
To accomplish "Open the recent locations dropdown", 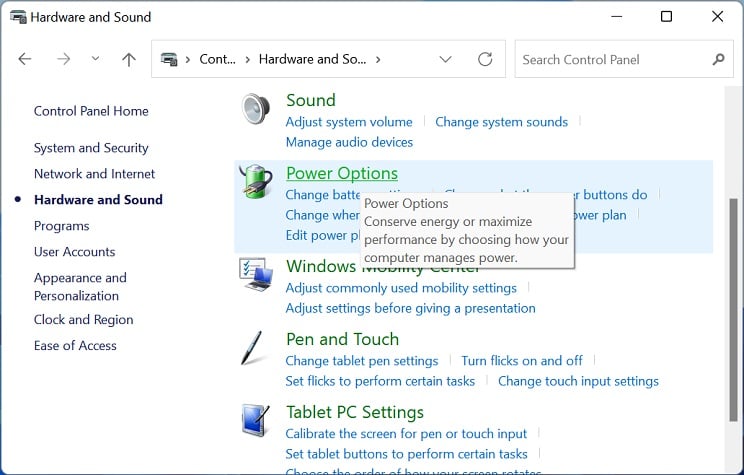I will (95, 59).
